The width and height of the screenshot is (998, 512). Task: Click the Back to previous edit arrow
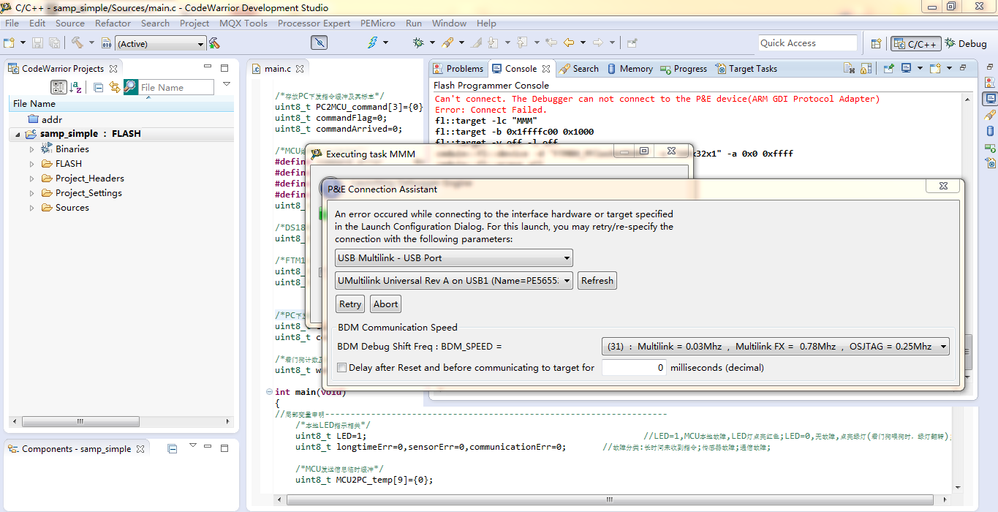coord(568,43)
